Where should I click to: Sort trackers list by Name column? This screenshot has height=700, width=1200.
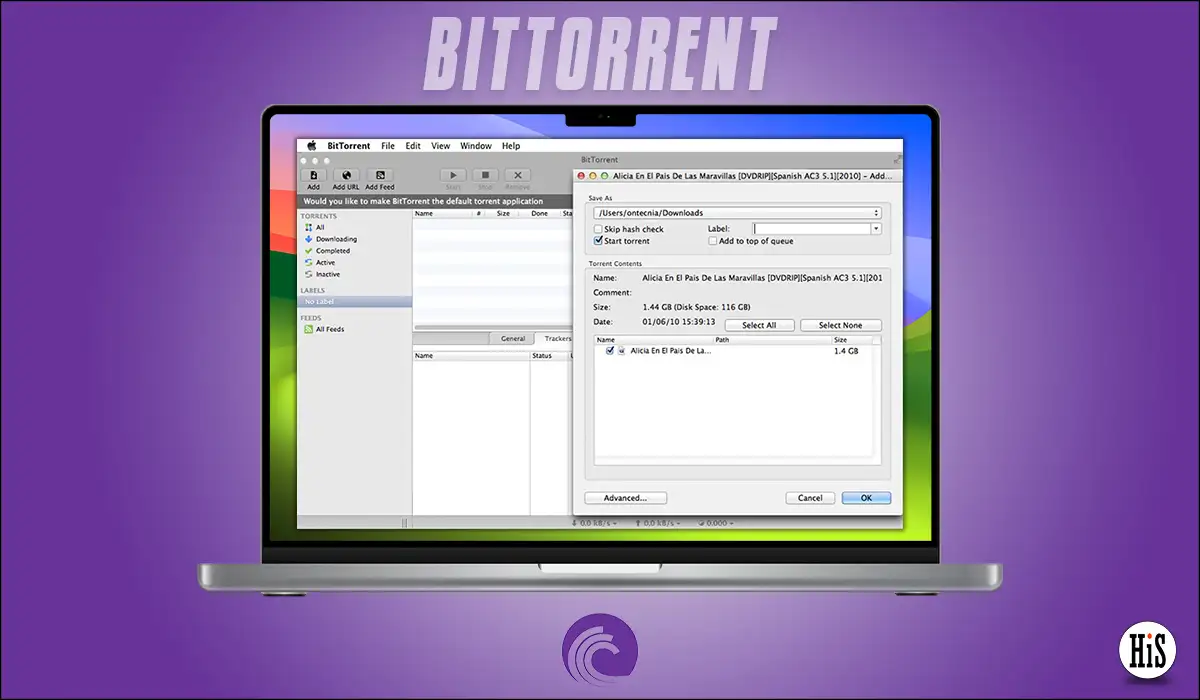coord(471,355)
